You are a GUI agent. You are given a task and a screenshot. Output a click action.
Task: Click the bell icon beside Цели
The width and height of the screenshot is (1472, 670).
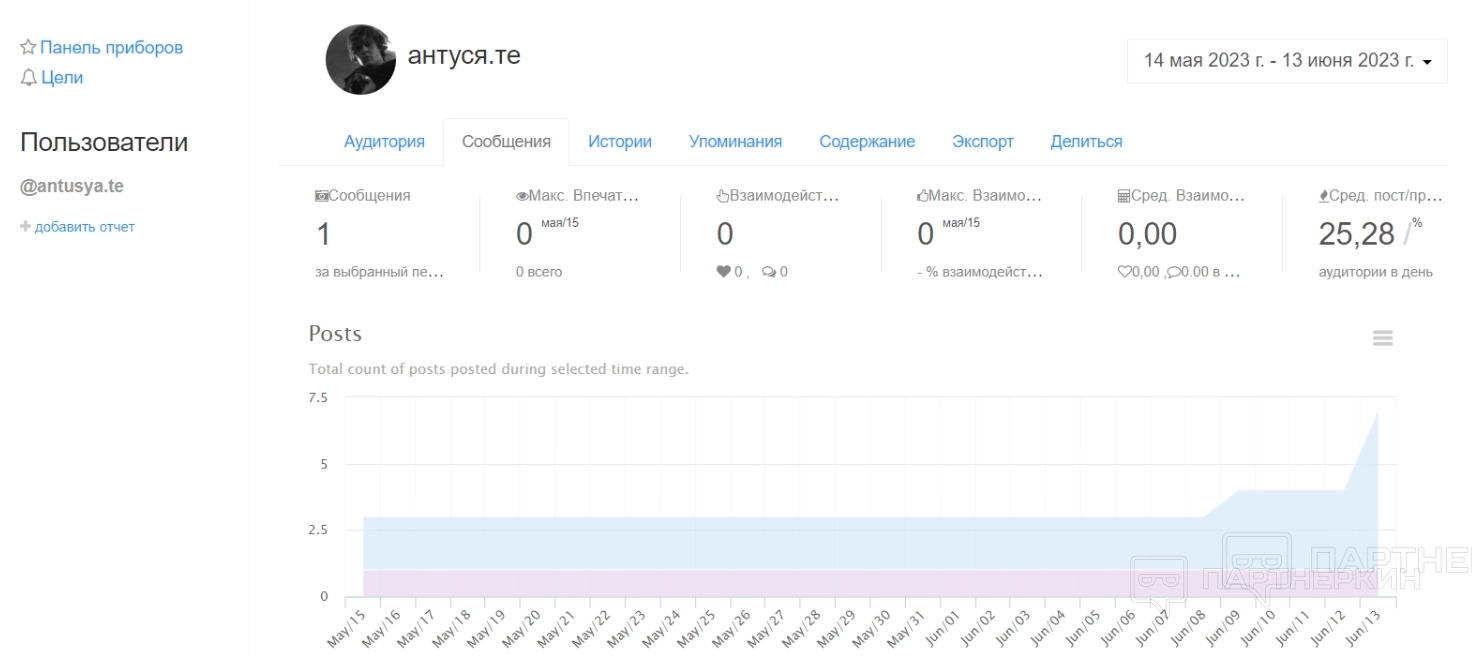click(x=28, y=77)
